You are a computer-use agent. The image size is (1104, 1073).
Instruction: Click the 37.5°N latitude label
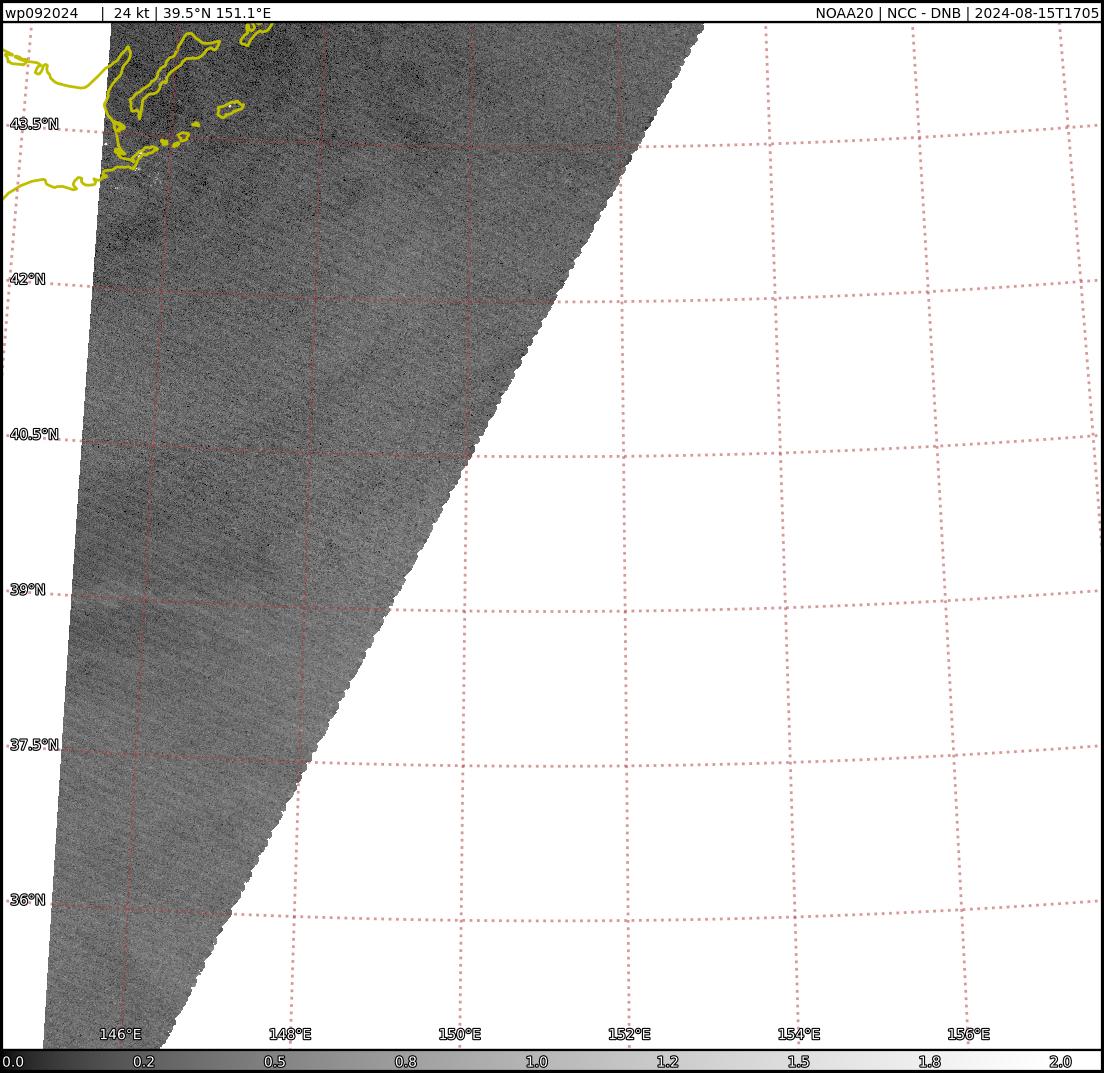(34, 745)
